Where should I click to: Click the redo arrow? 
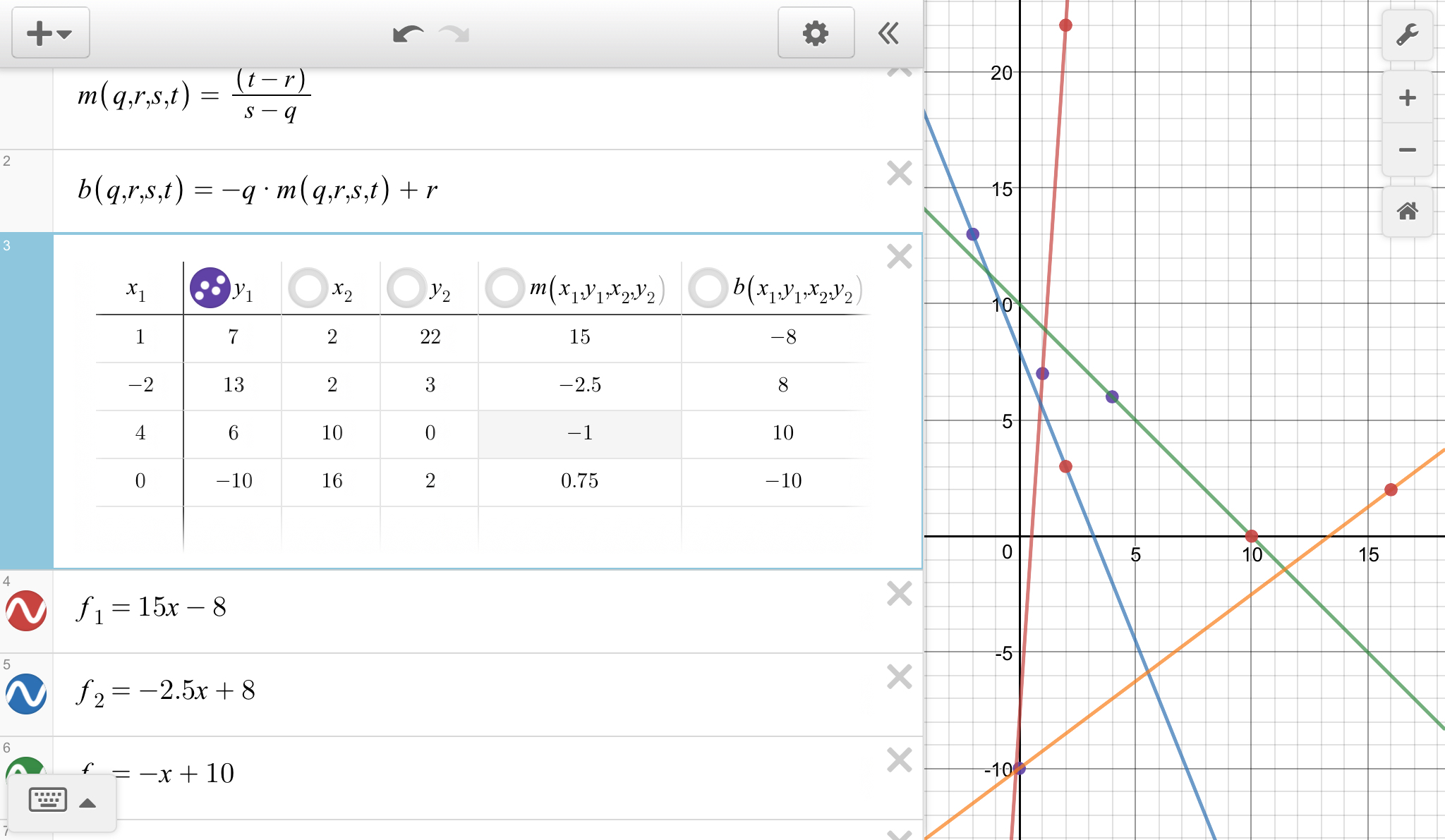pos(454,34)
